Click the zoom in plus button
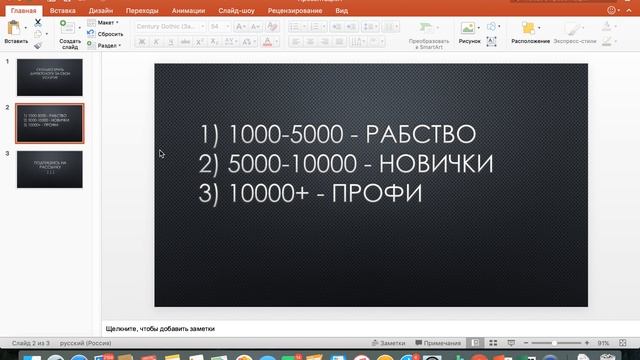Screen dimensions: 640x360 (x=587, y=343)
